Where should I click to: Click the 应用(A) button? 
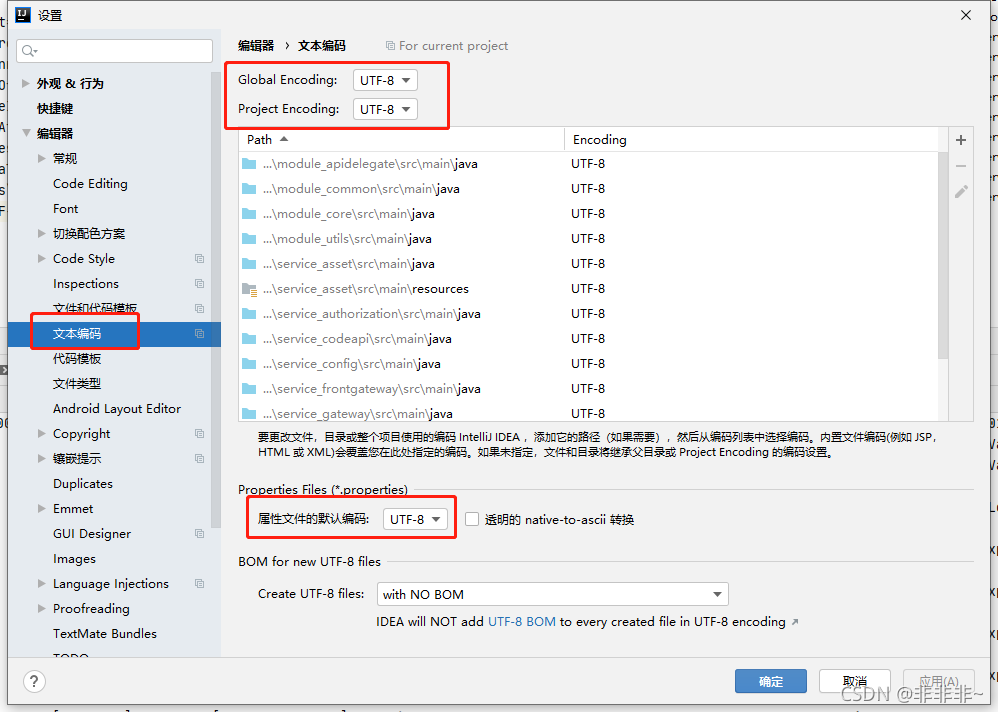[939, 681]
